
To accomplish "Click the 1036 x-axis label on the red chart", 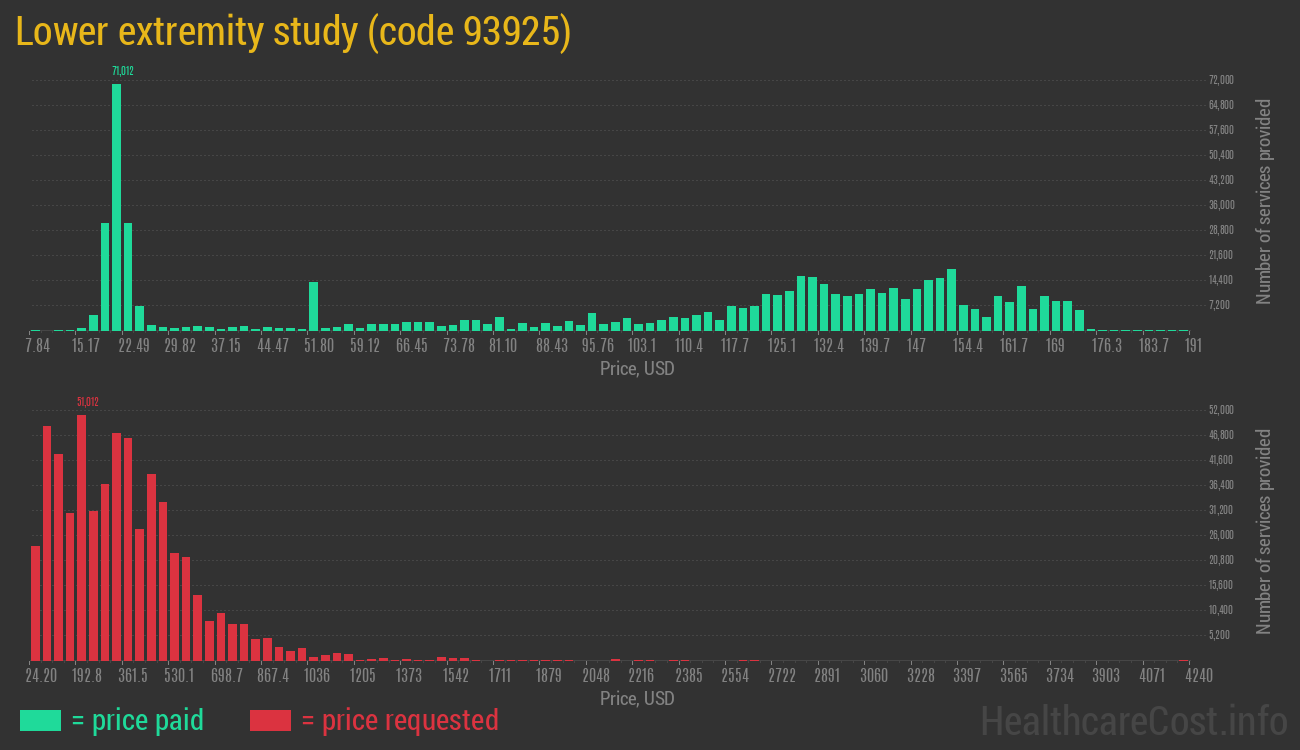I will 317,676.
